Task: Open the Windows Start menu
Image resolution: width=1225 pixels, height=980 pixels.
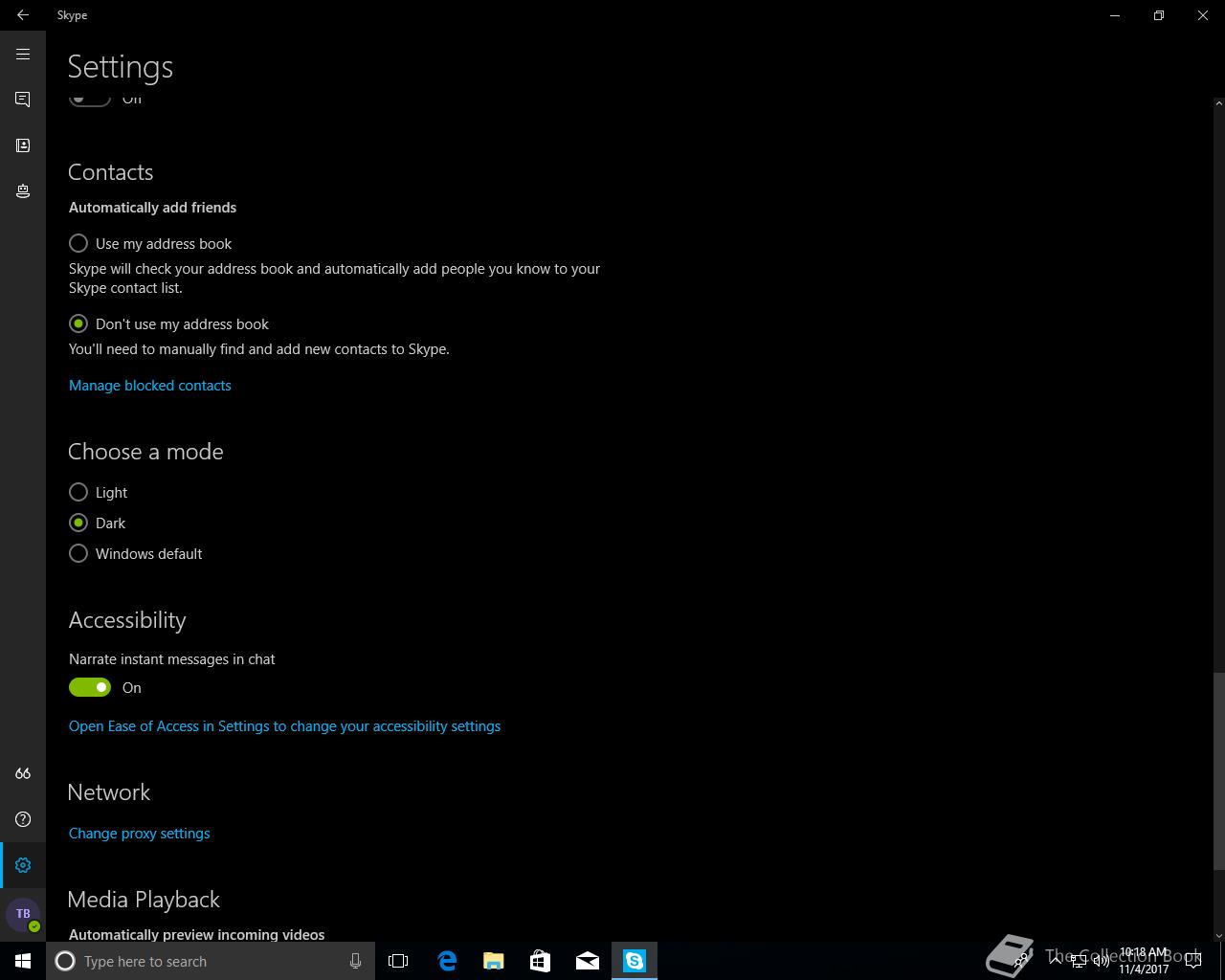Action: pyautogui.click(x=23, y=961)
